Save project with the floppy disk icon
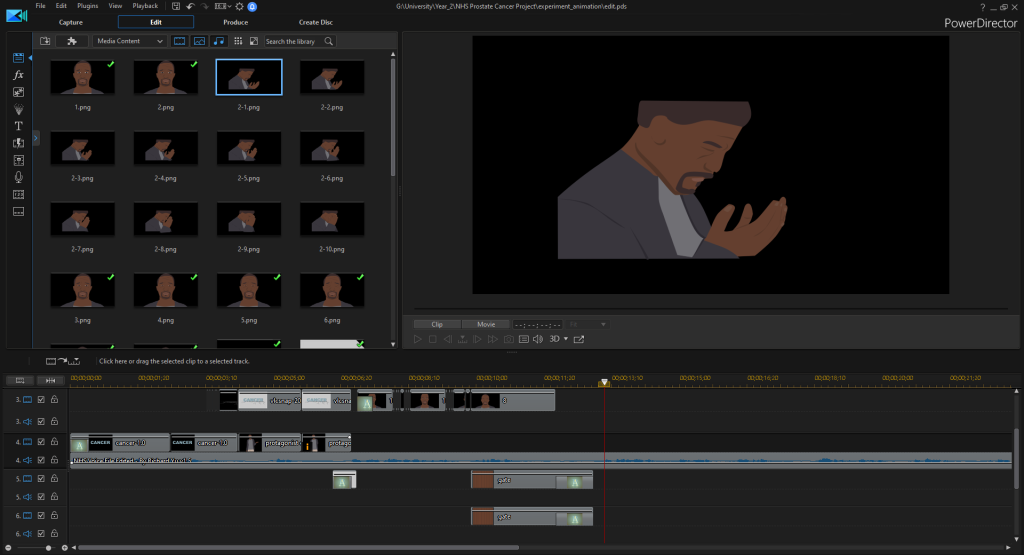 click(176, 7)
